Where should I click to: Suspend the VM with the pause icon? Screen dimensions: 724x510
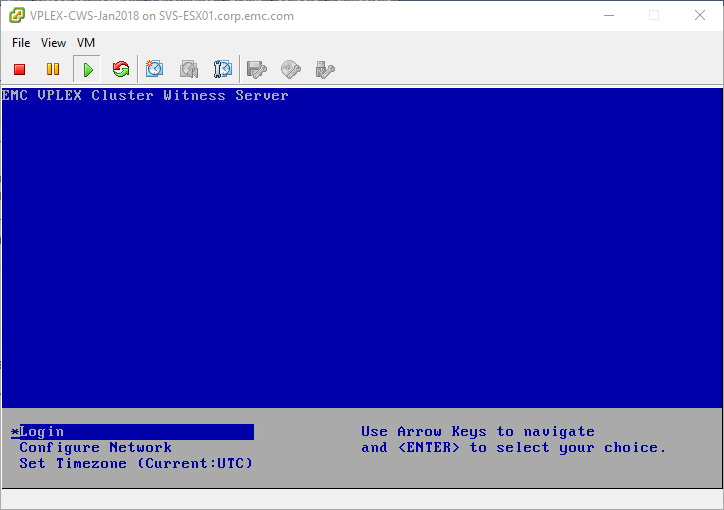[53, 69]
